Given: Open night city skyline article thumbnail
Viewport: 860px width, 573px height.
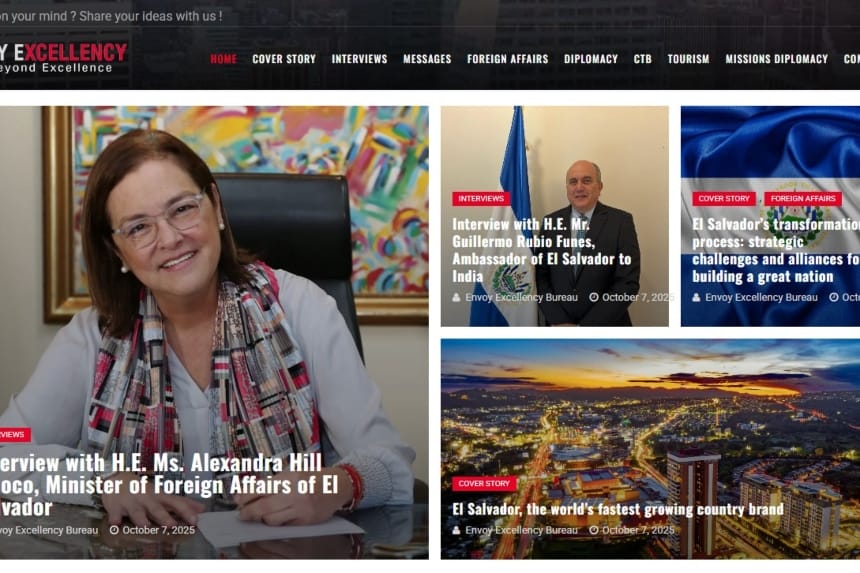Looking at the screenshot, I should [650, 449].
